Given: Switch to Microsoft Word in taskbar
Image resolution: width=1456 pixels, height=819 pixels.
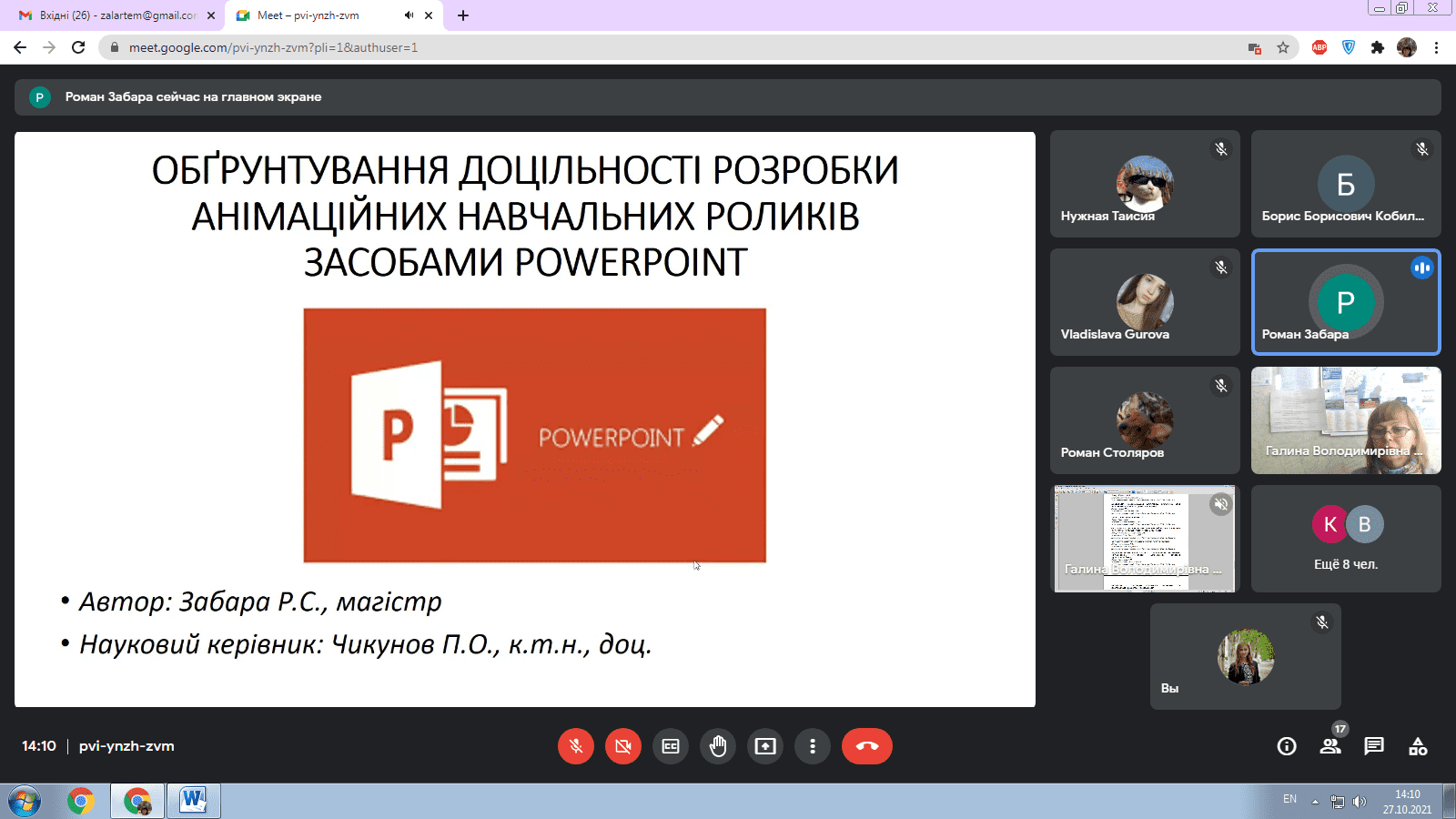Looking at the screenshot, I should (193, 801).
